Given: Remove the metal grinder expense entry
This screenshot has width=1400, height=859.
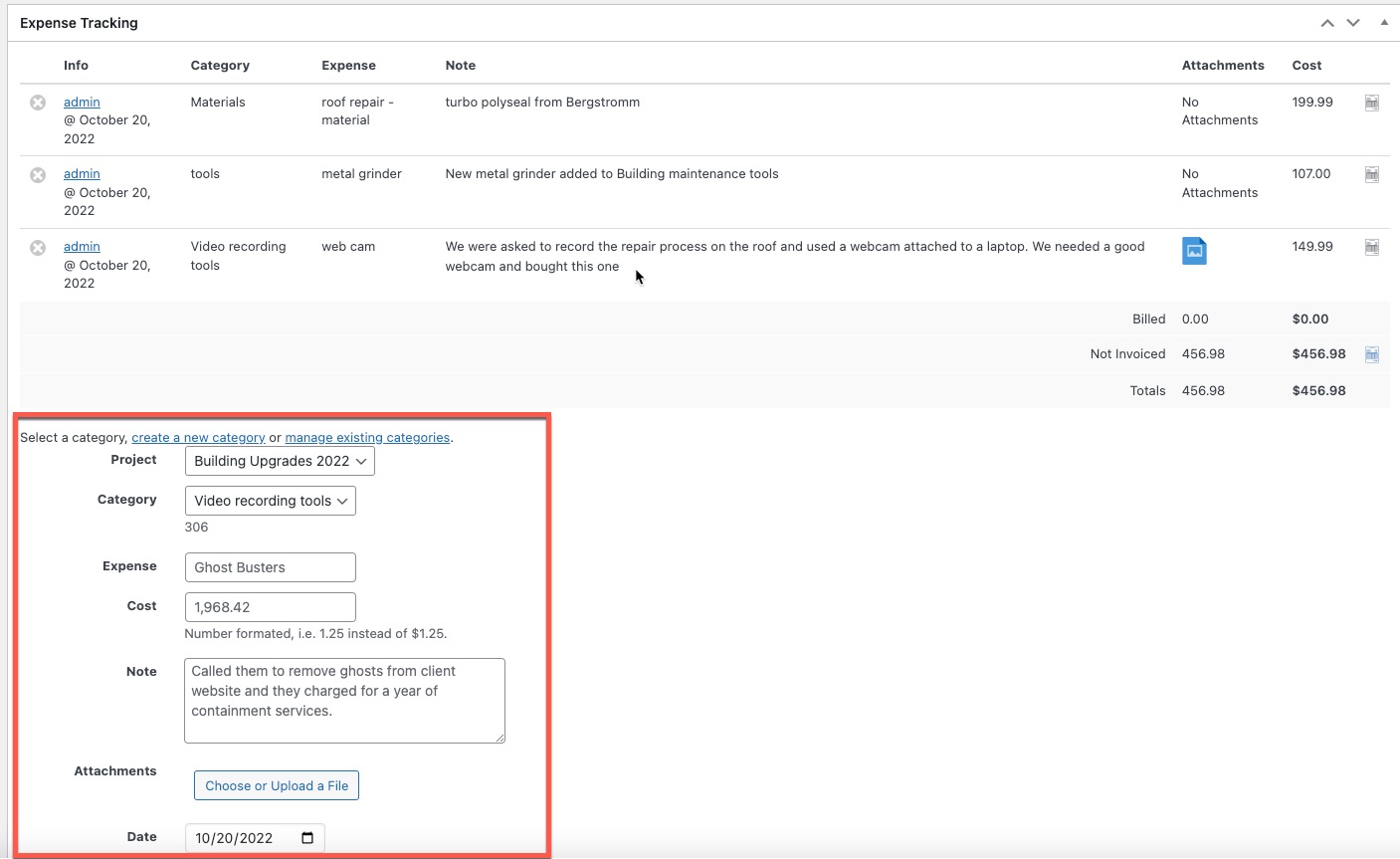Looking at the screenshot, I should click(x=38, y=175).
